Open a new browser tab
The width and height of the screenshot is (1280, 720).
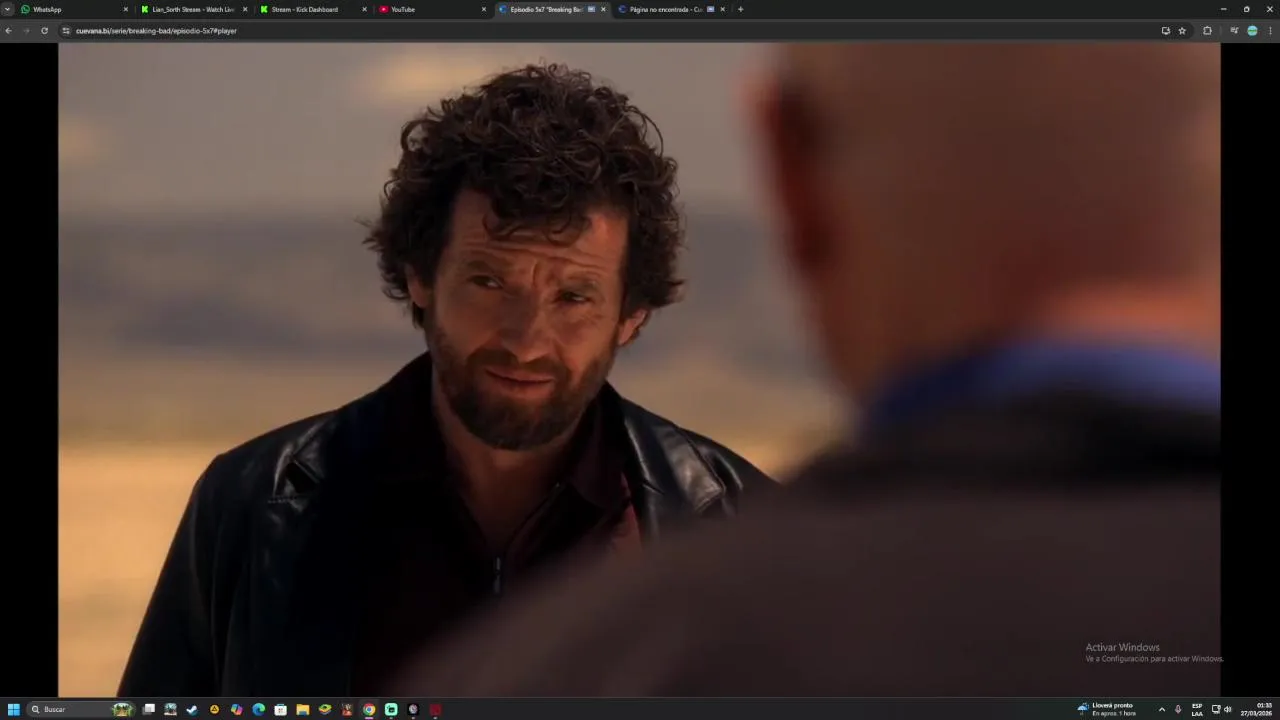pos(740,9)
